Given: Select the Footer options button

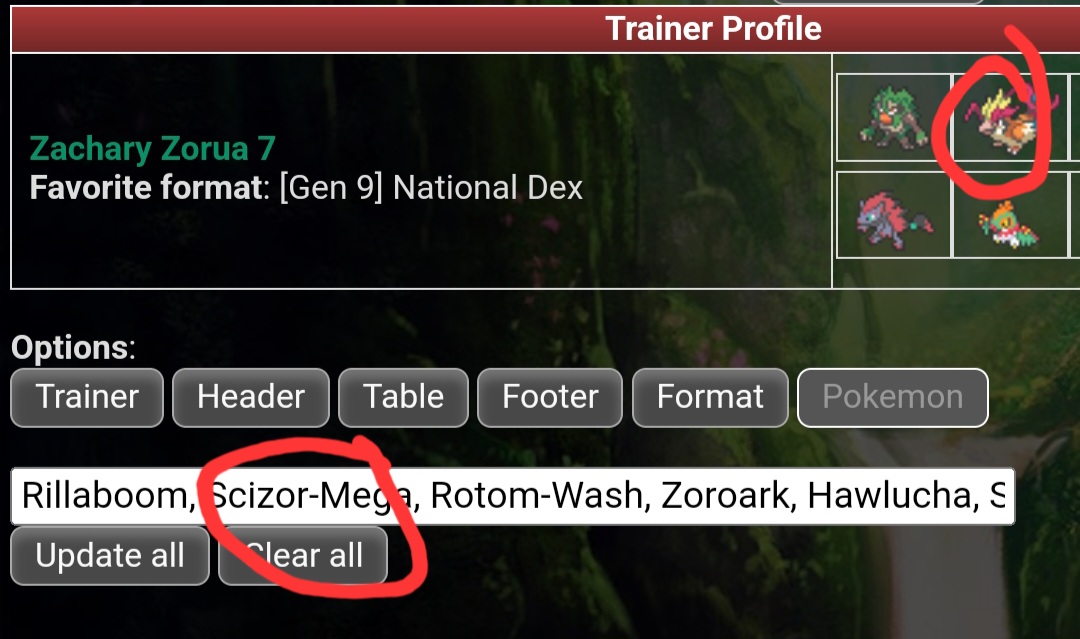Looking at the screenshot, I should point(550,397).
